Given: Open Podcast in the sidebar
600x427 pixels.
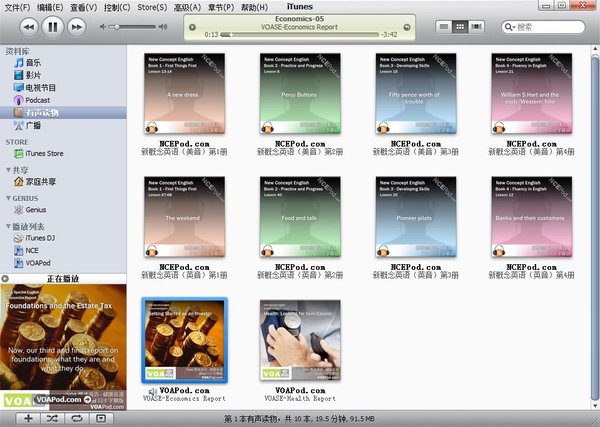Looking at the screenshot, I should point(38,100).
